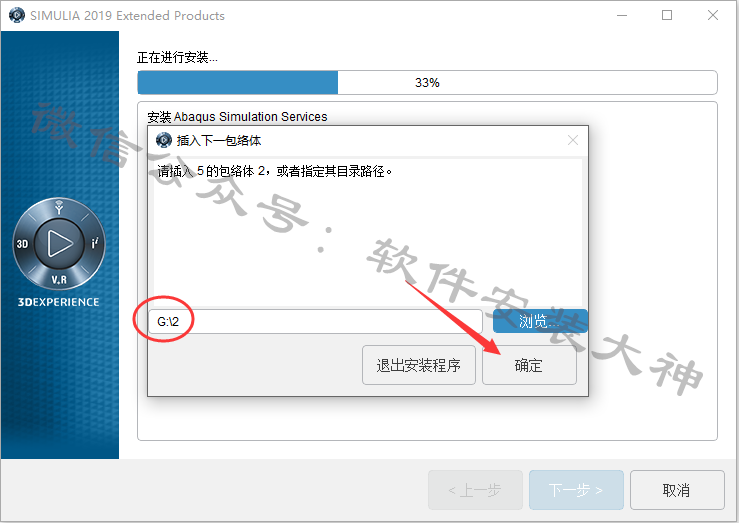Click the compass V.R quadrant
Screen dimensions: 739x523
click(x=59, y=280)
